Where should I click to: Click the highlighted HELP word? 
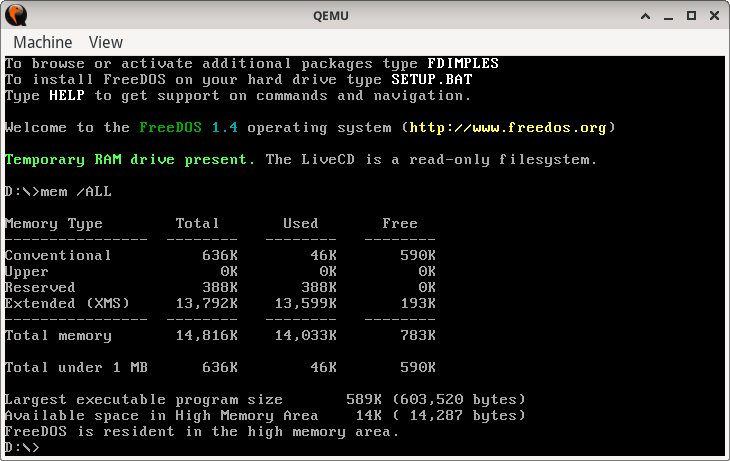(67, 95)
